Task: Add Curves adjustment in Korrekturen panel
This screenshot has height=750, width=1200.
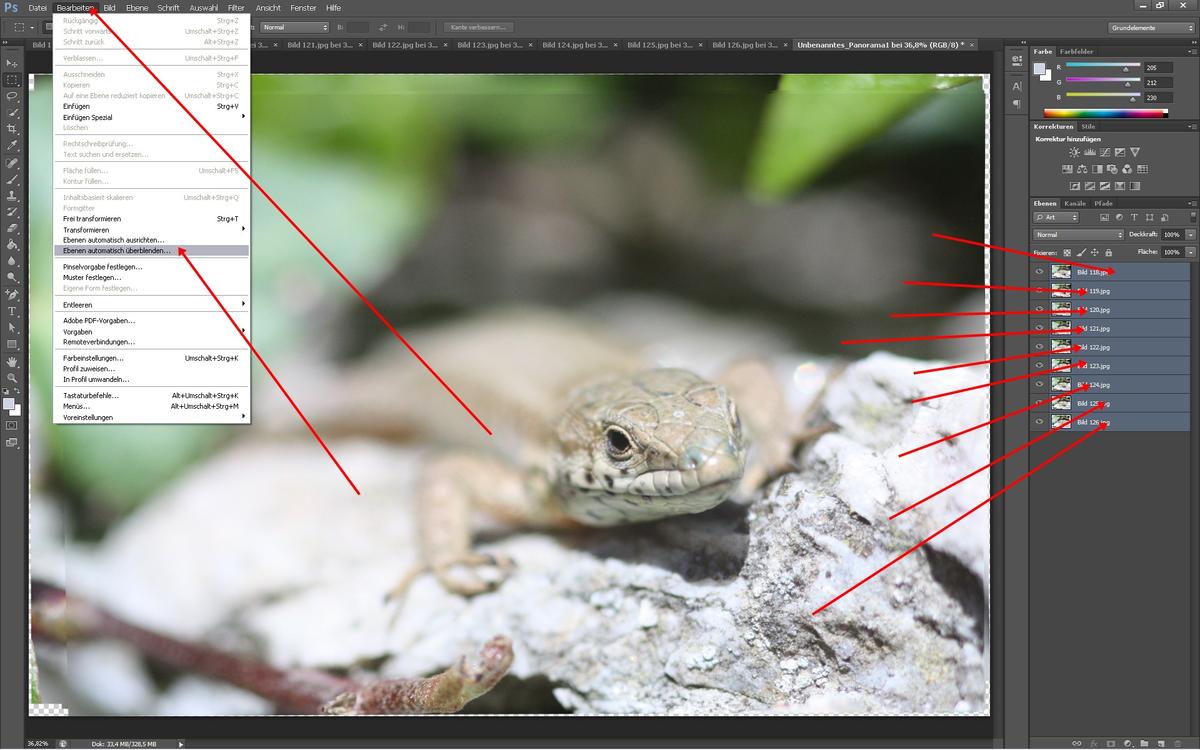Action: click(x=1105, y=152)
